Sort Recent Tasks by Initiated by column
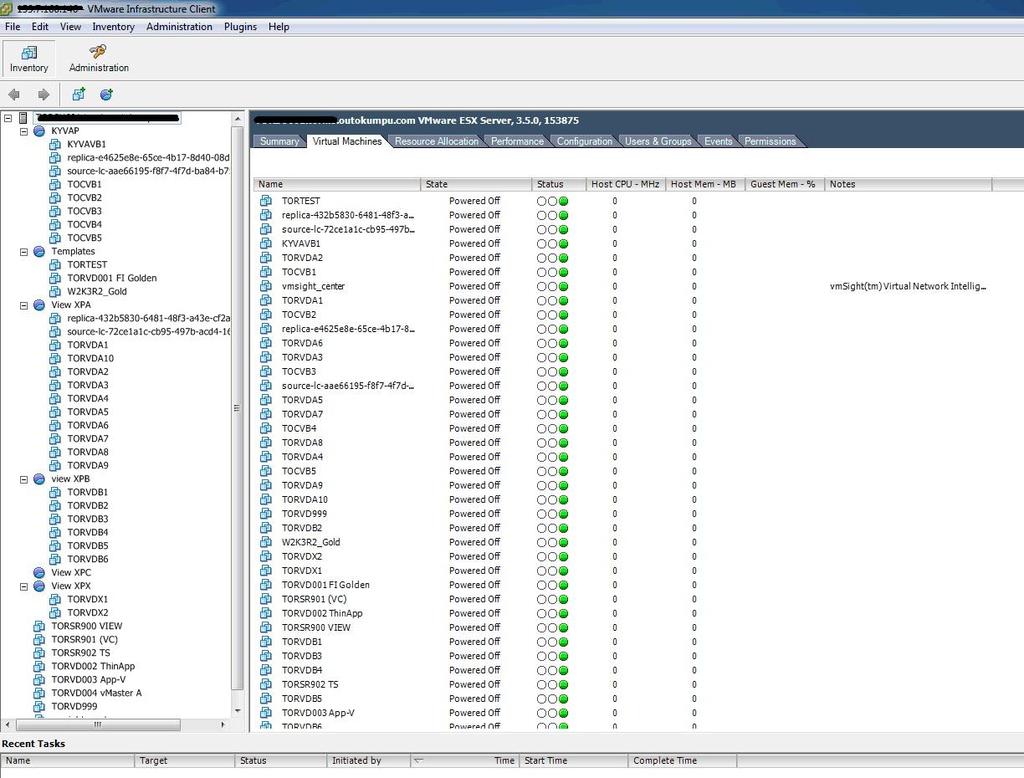 tap(368, 760)
